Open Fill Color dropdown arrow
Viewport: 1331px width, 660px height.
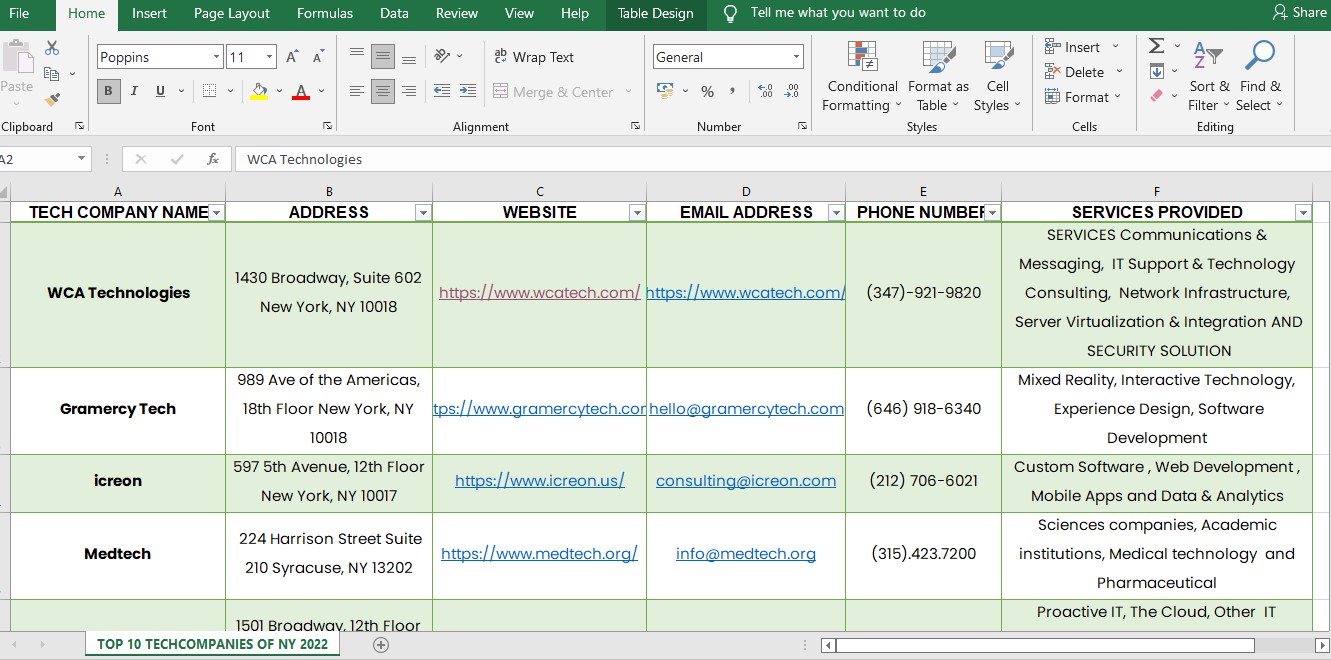[279, 91]
